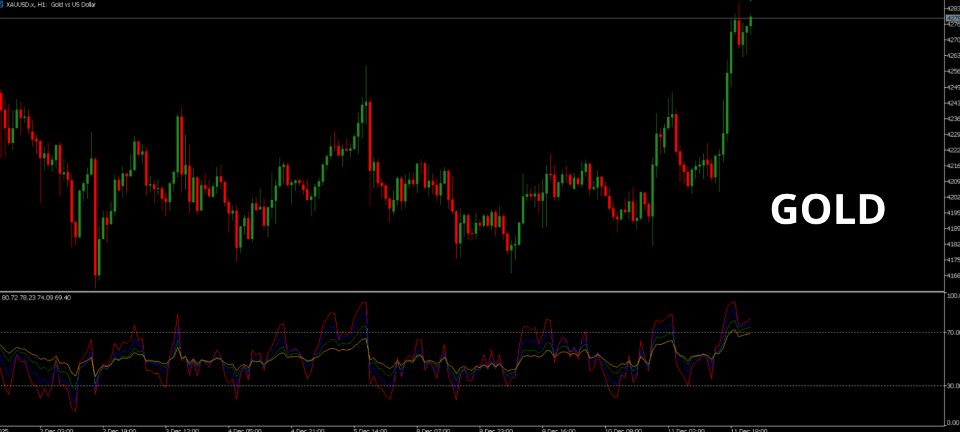
Task: Click the '11 Dec 18:00' time axis label
Action: click(748, 430)
